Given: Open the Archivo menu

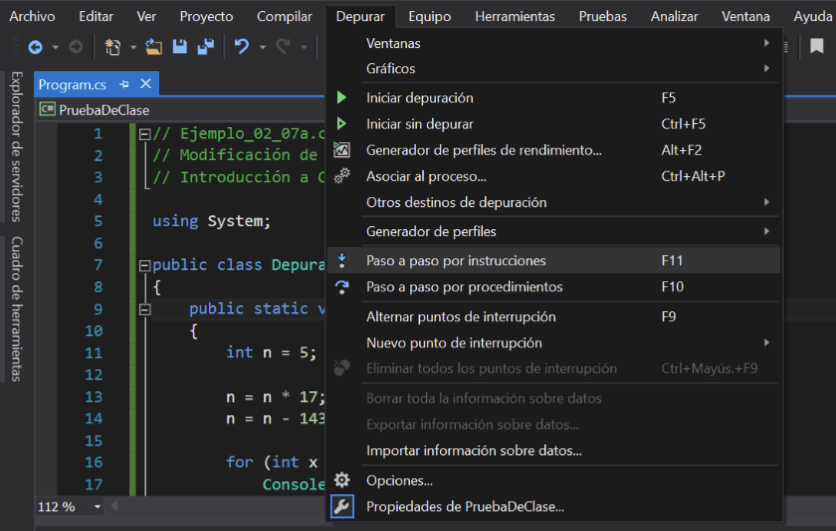Looking at the screenshot, I should point(32,17).
